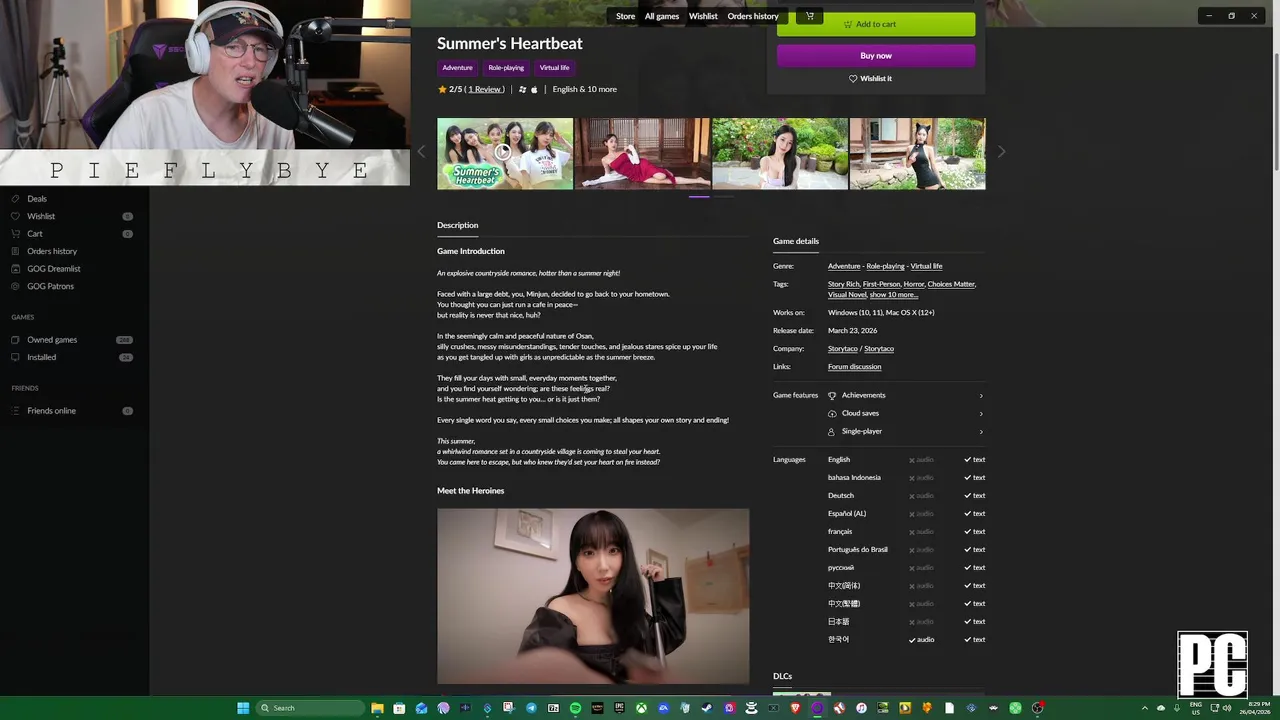Click the green Add to cart button
The image size is (1280, 720).
click(876, 24)
